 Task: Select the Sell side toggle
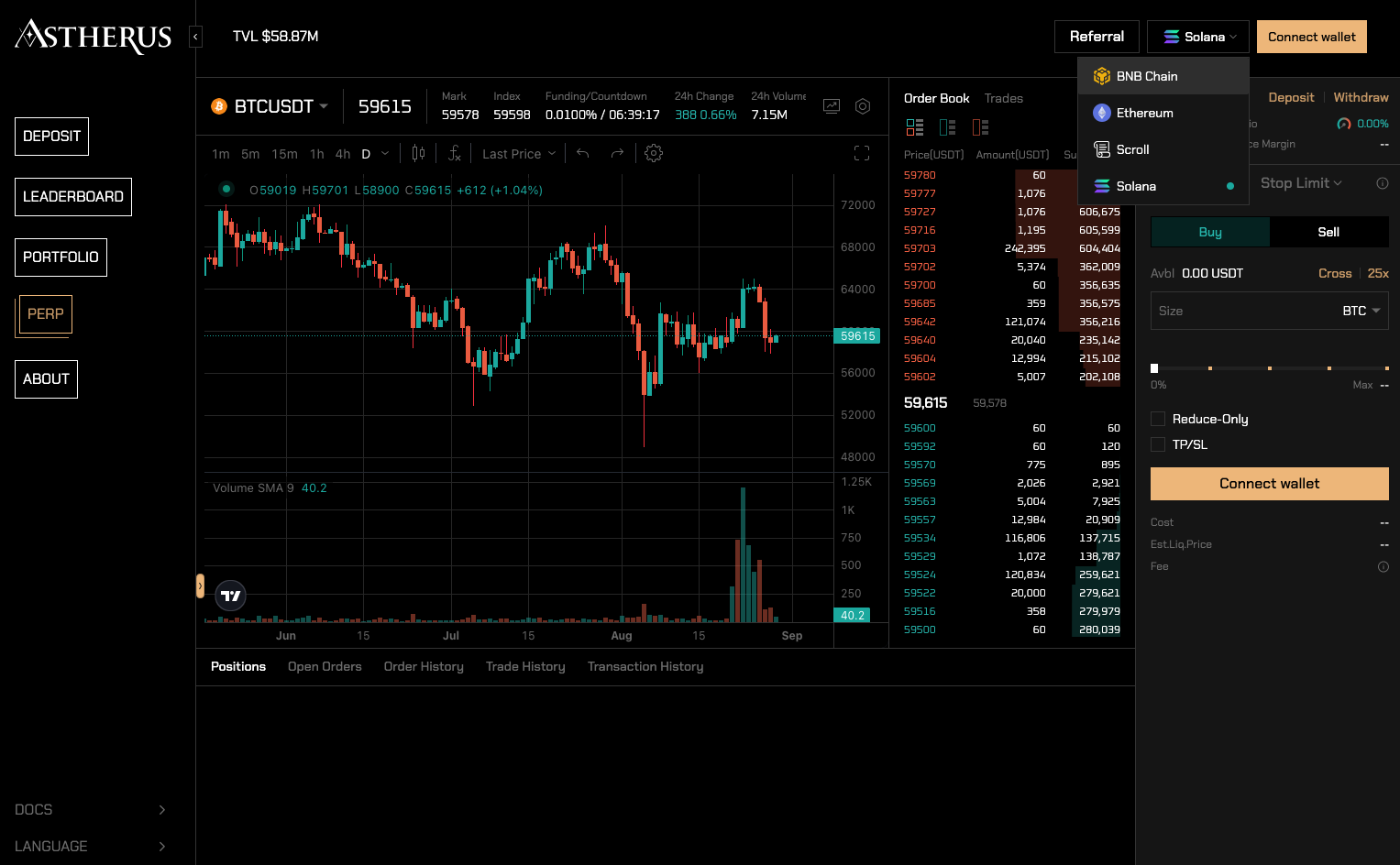[1328, 232]
